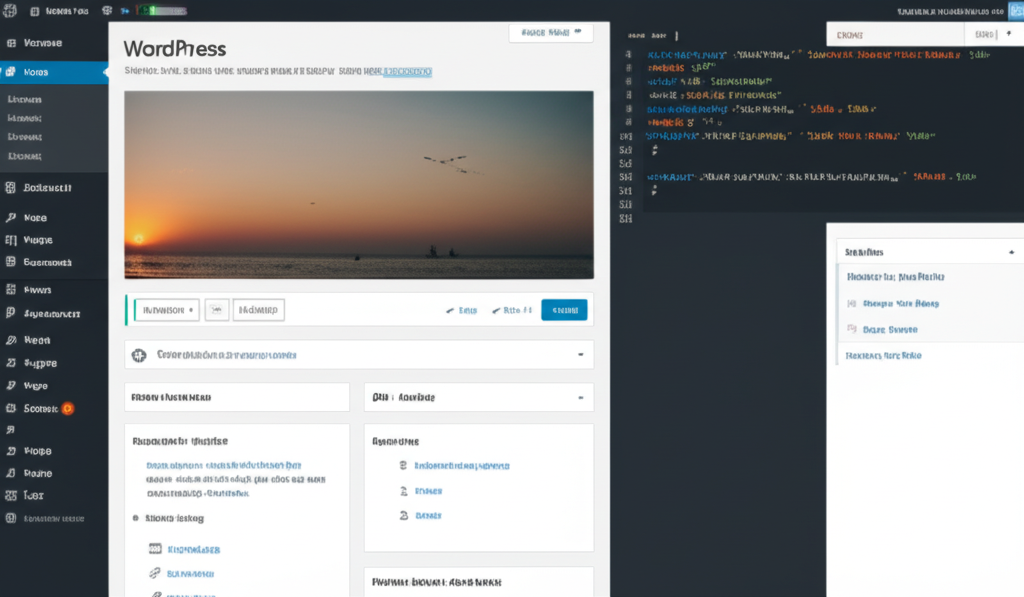This screenshot has width=1024, height=597.
Task: Click the "Poane" sidebar icon
Action: (x=11, y=473)
